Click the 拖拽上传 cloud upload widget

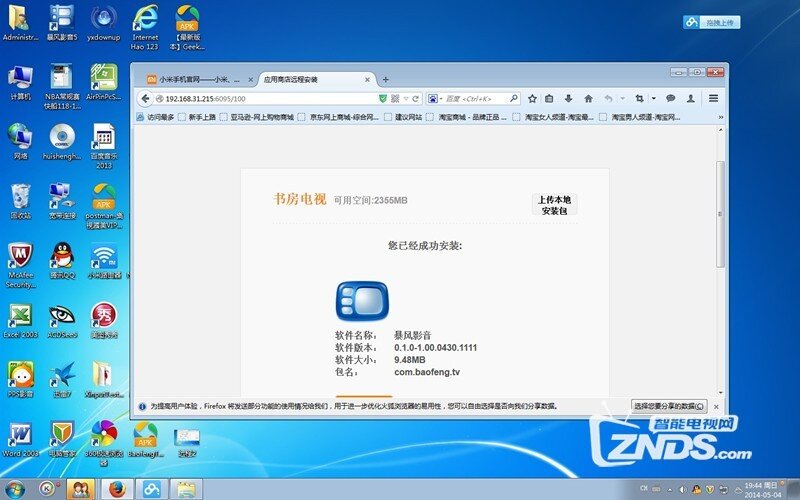(x=711, y=22)
